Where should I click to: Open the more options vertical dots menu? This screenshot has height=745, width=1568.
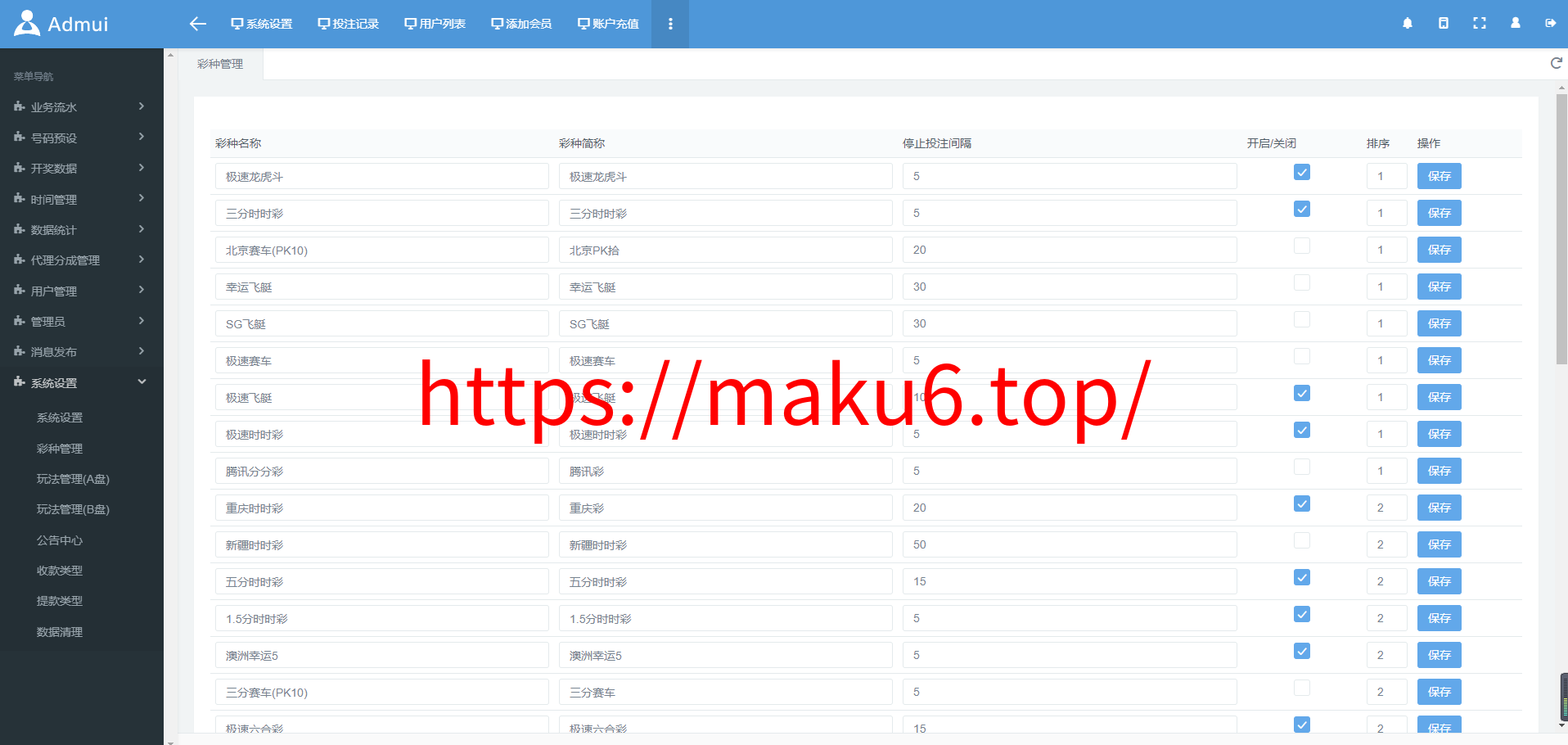[670, 24]
